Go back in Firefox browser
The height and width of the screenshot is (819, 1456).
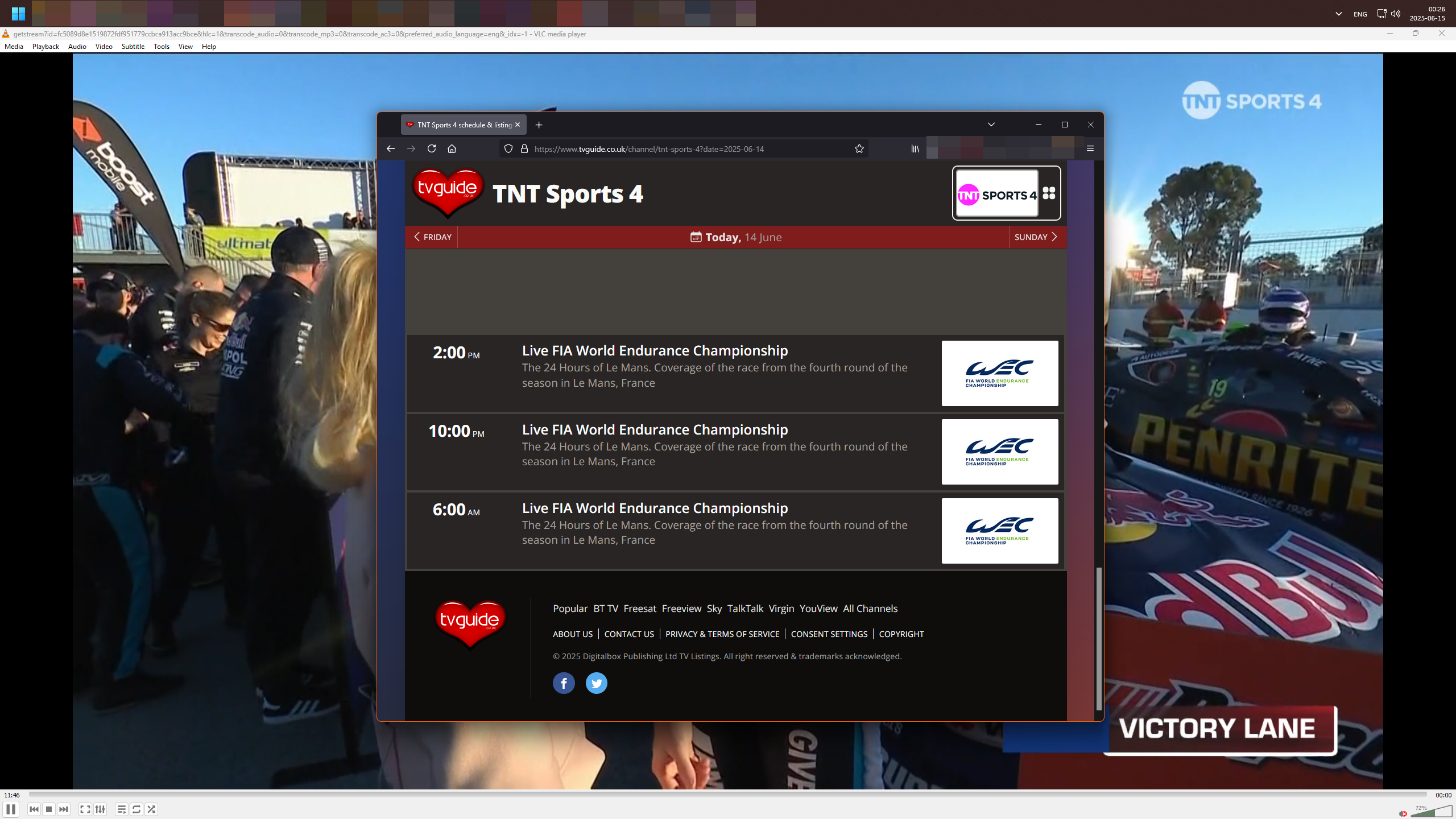(390, 148)
